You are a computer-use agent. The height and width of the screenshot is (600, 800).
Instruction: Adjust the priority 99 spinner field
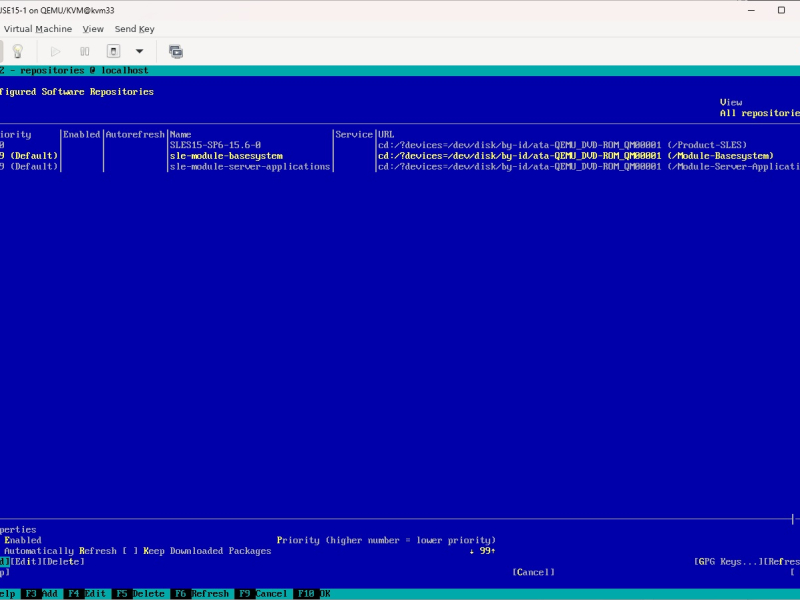tap(483, 551)
